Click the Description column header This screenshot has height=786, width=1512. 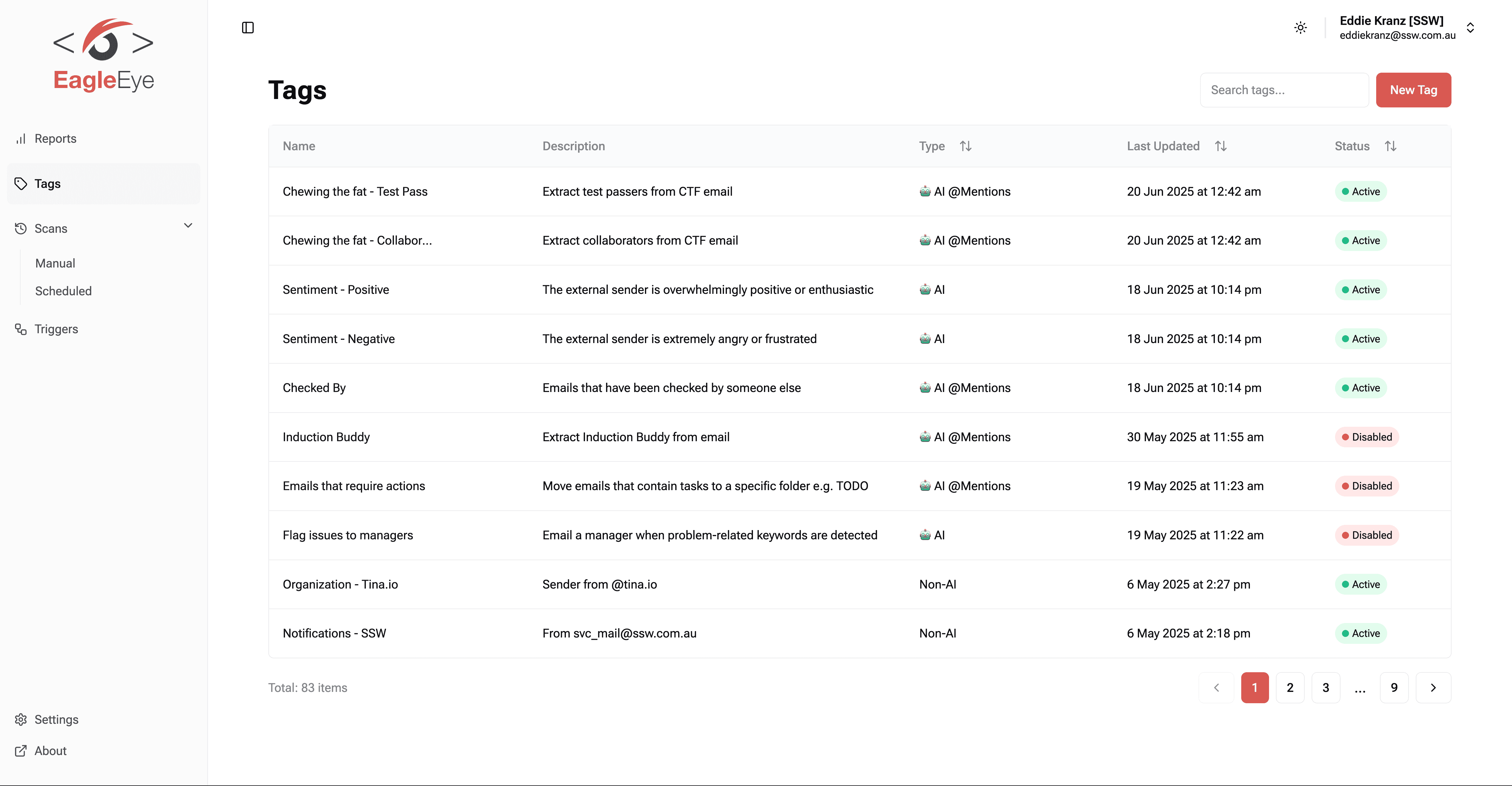pos(573,146)
